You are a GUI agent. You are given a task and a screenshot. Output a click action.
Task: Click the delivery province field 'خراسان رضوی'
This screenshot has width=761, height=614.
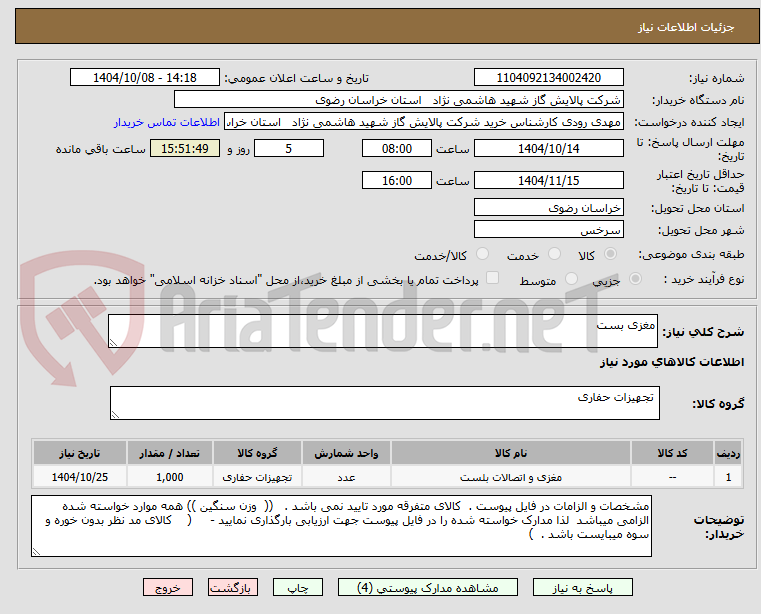(x=548, y=208)
